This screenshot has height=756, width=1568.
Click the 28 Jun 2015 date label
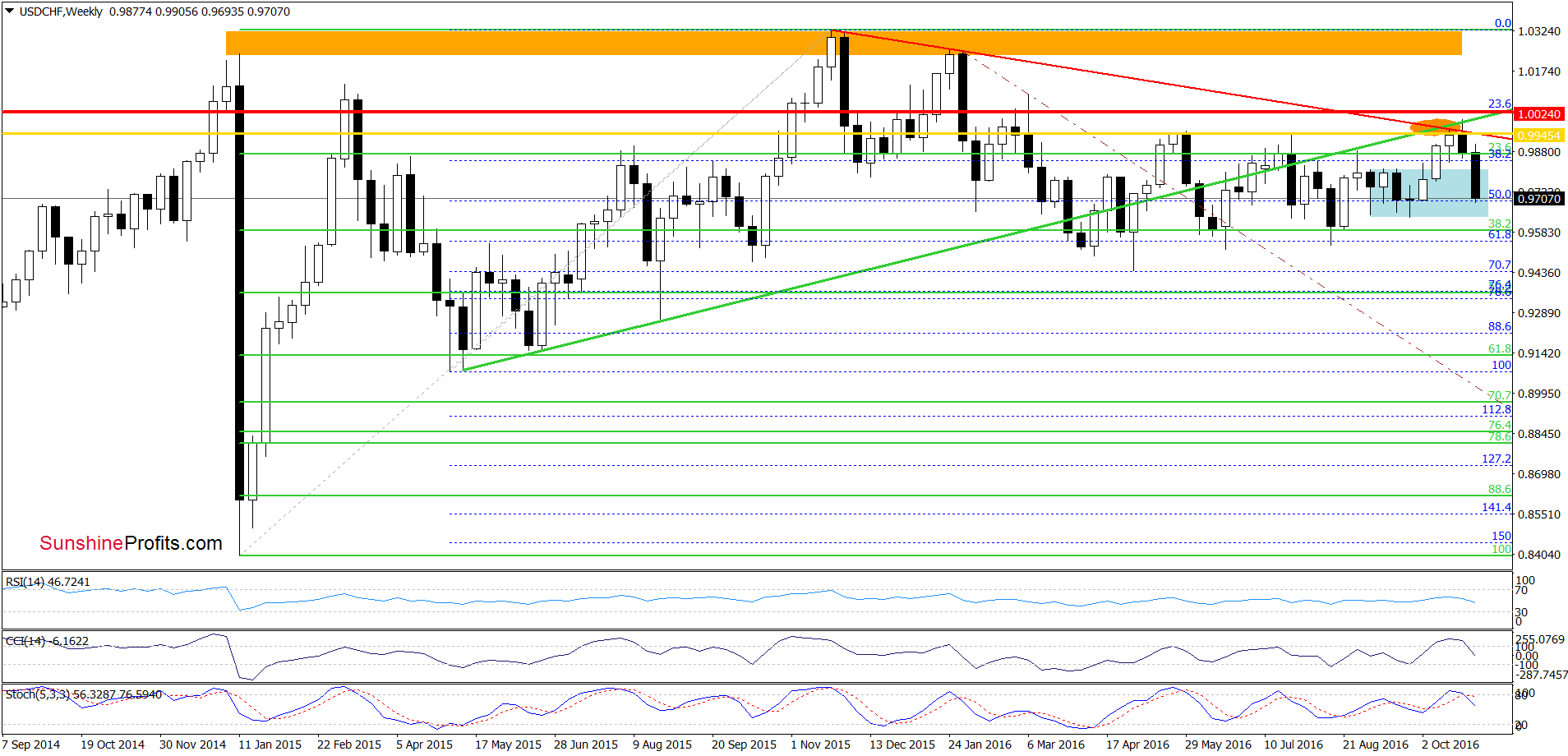point(586,744)
